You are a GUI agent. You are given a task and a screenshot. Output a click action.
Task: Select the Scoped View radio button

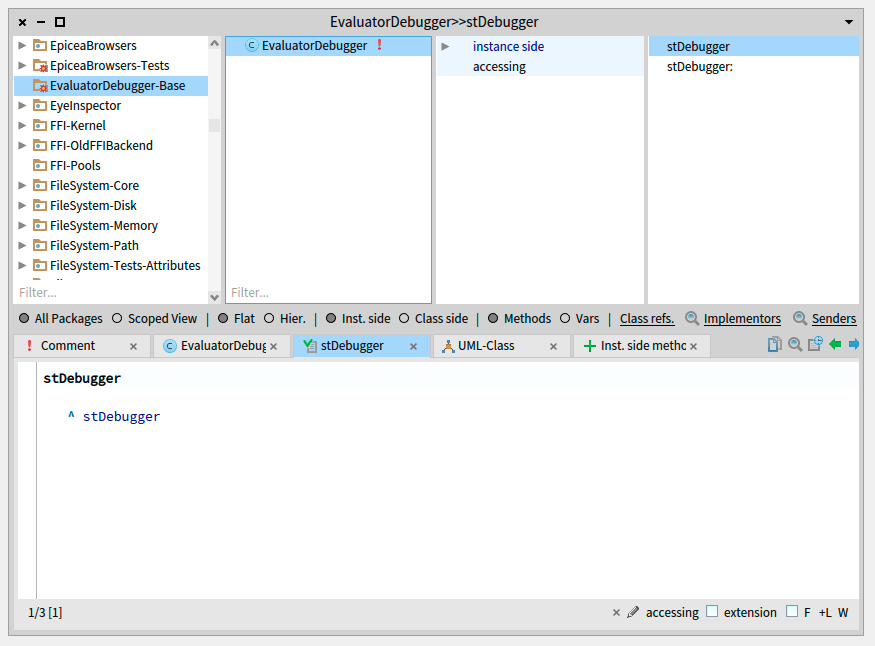coord(117,319)
